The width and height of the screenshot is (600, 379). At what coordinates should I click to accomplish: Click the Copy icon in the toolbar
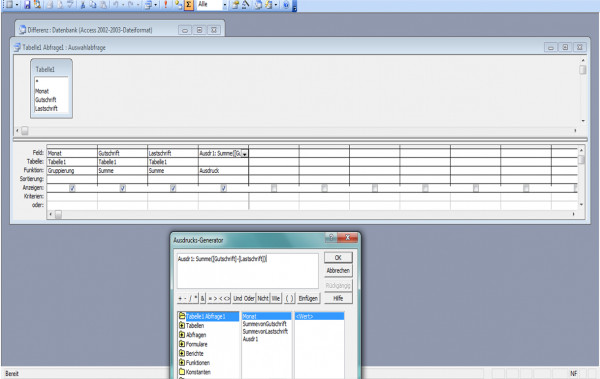pos(93,5)
